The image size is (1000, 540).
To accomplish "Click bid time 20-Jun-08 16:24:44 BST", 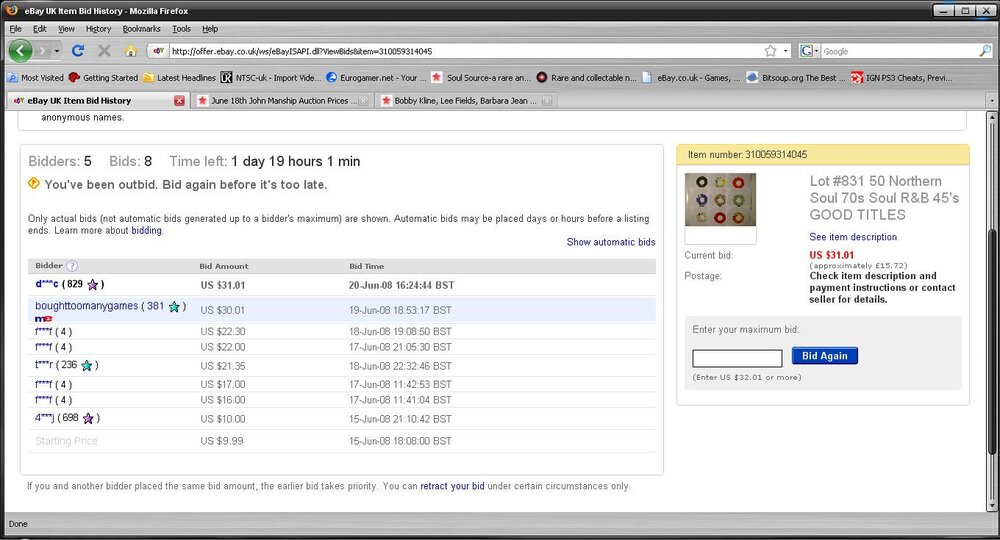I will coord(401,285).
